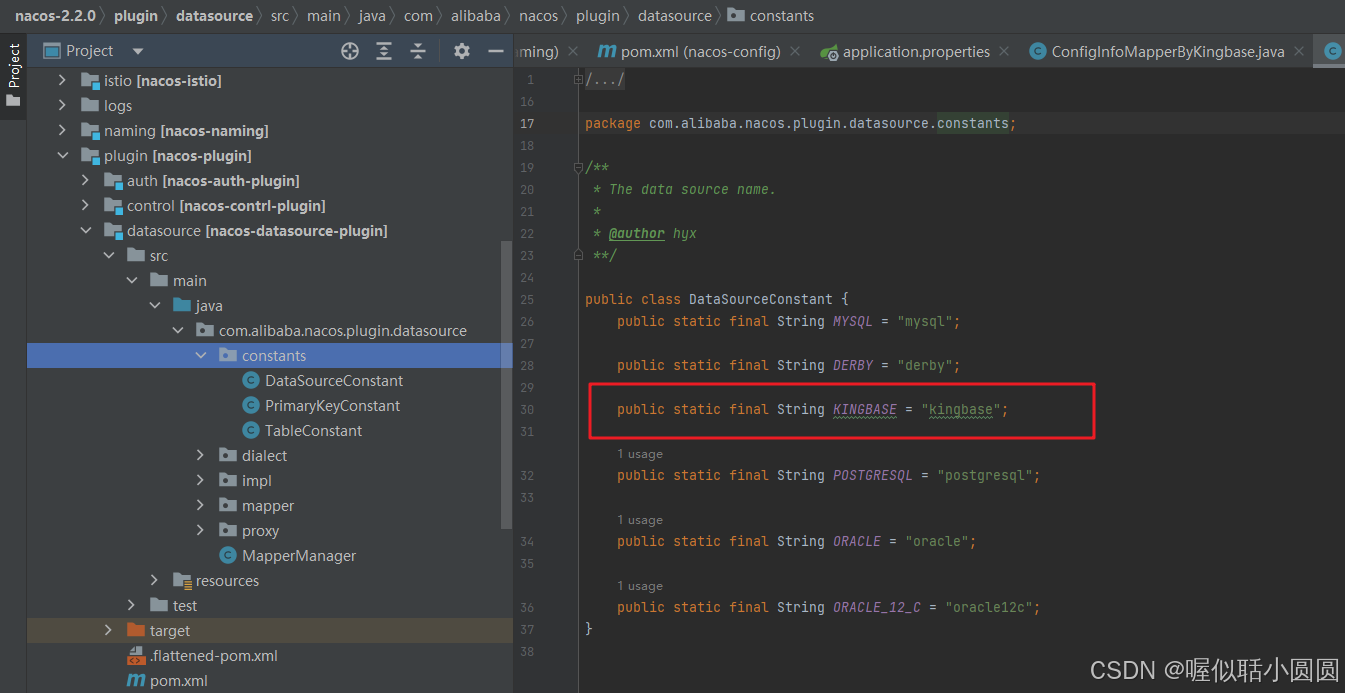
Task: Click the KINGBASE constant name
Action: click(x=865, y=409)
